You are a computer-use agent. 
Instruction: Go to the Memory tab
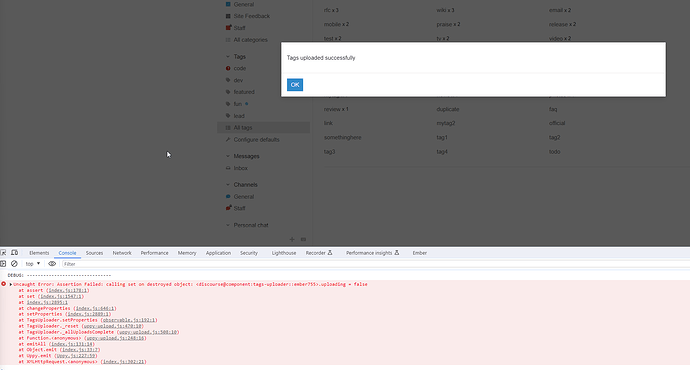click(x=187, y=253)
